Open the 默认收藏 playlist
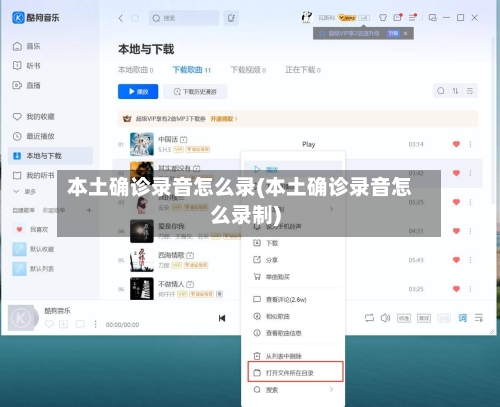 pyautogui.click(x=33, y=249)
